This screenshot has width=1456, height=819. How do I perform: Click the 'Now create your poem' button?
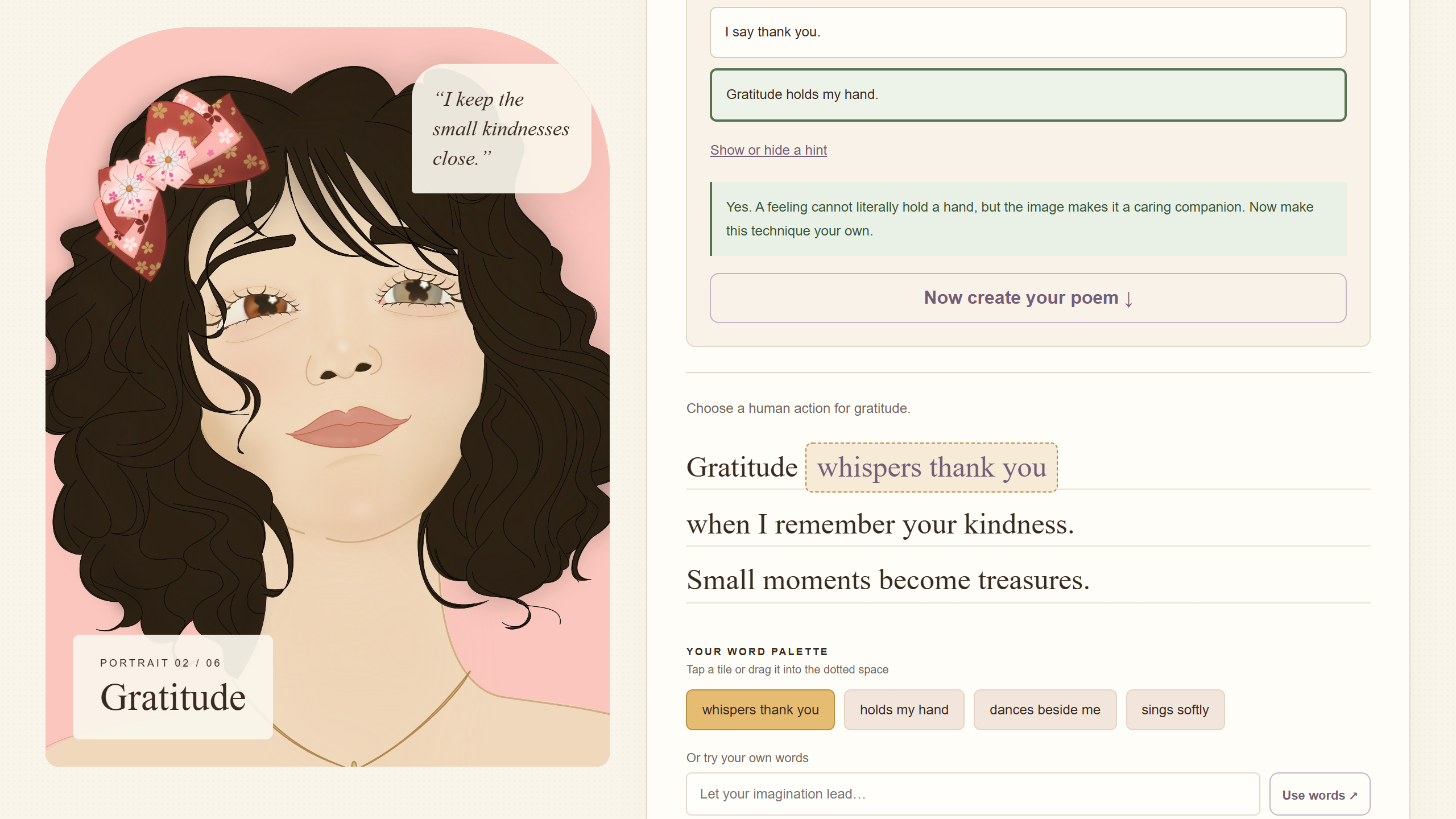coord(1028,298)
